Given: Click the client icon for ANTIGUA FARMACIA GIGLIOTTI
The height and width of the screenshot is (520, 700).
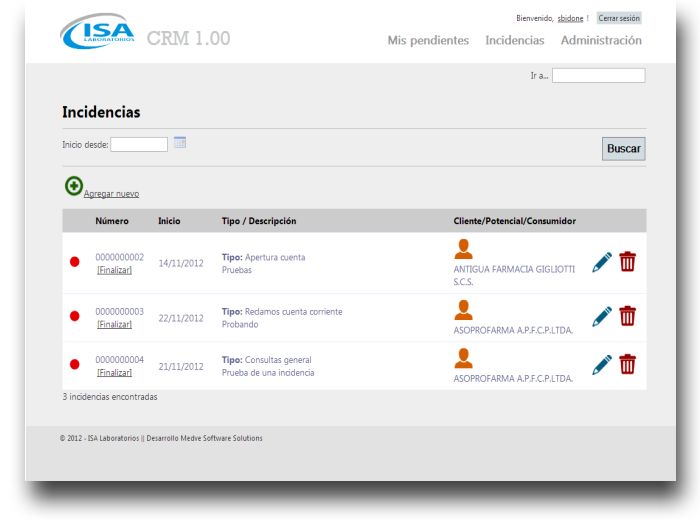Looking at the screenshot, I should [x=463, y=250].
